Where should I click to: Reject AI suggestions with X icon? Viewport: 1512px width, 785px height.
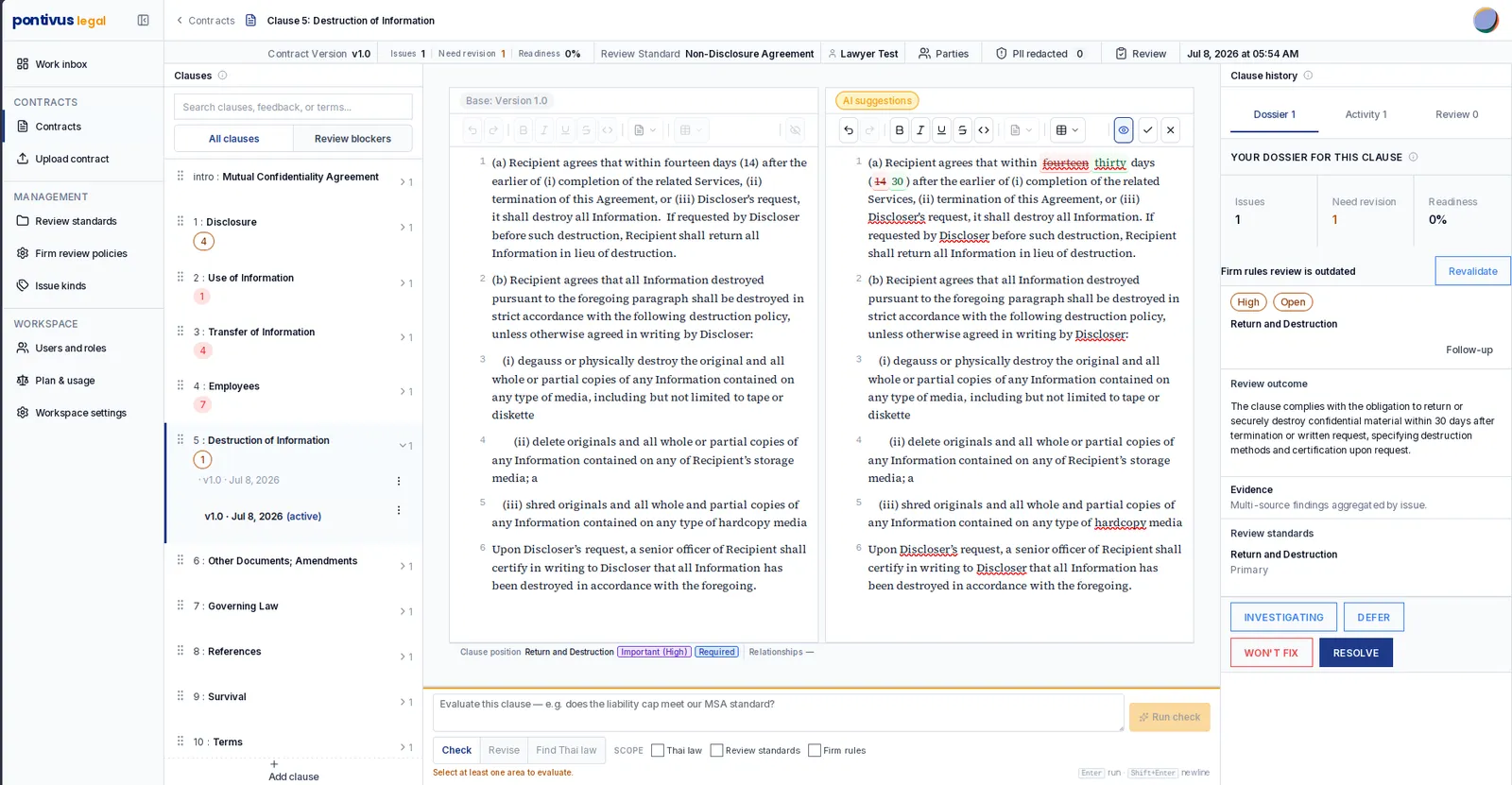(1170, 130)
